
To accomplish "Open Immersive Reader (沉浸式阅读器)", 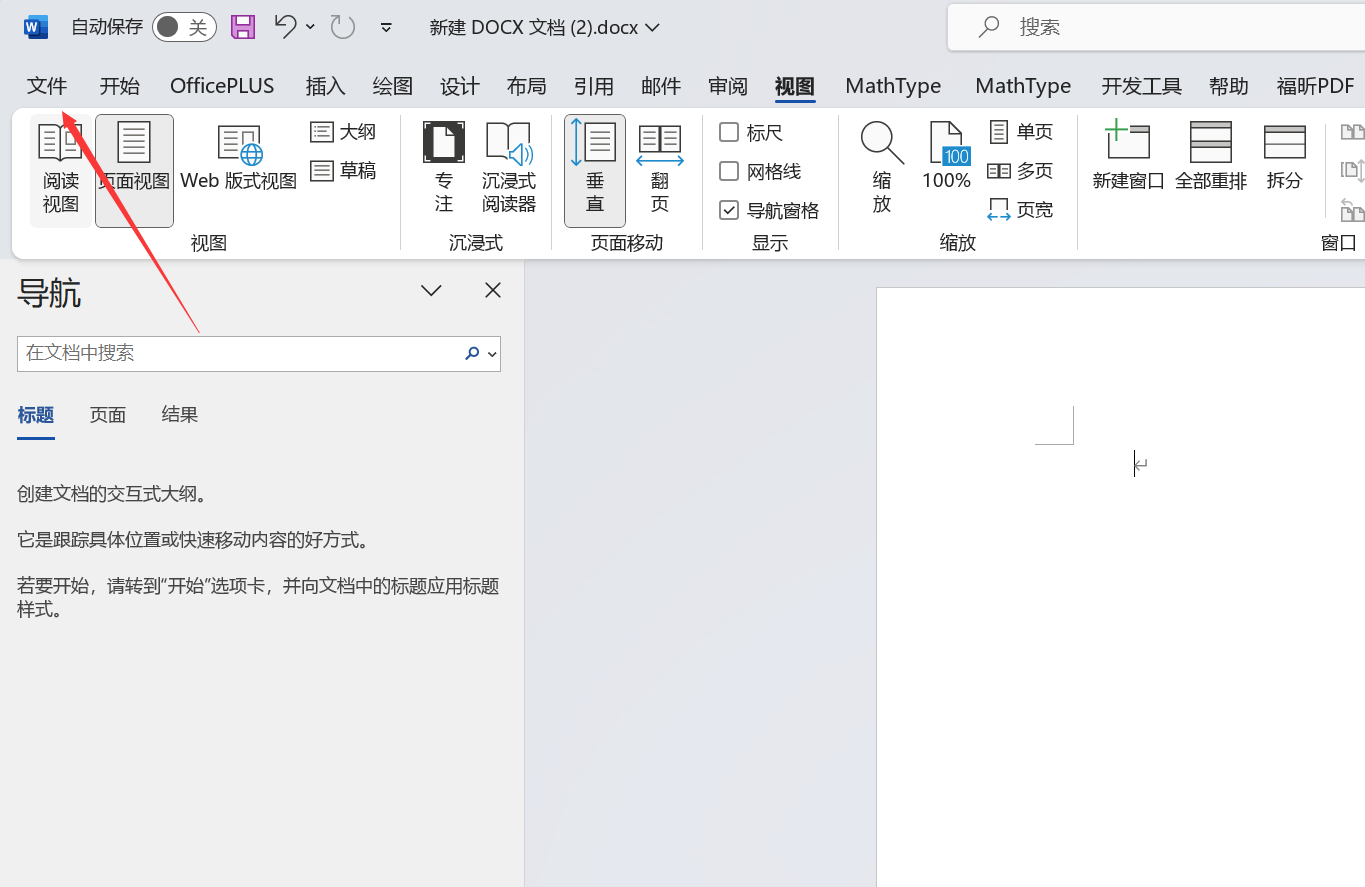I will 509,170.
